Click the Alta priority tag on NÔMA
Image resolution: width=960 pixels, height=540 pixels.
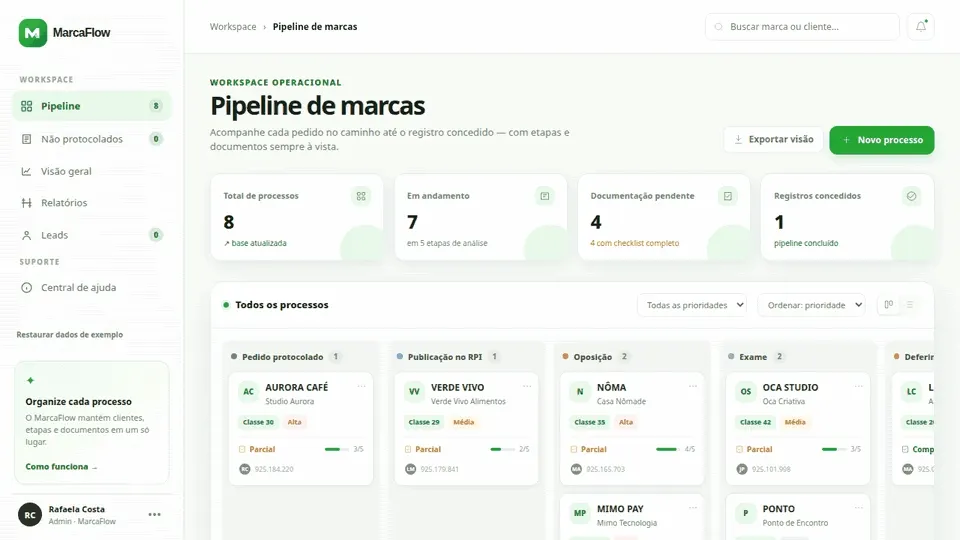click(x=626, y=422)
